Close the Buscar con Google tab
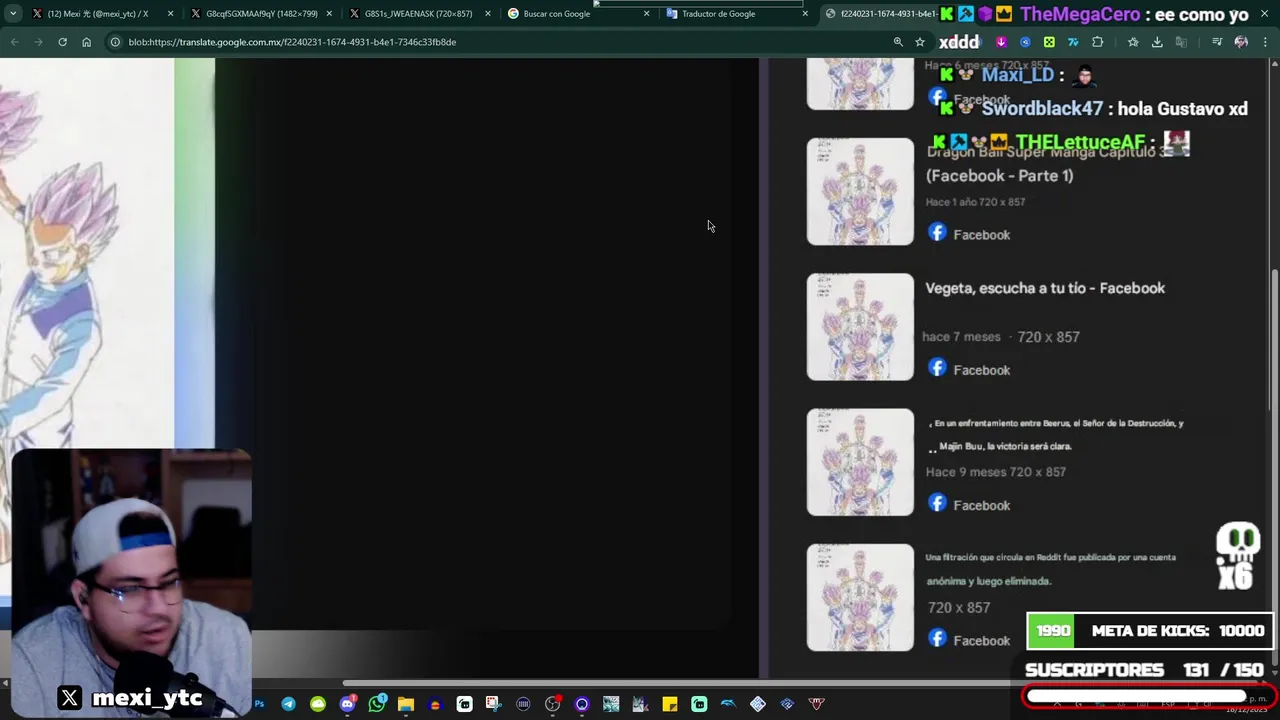The image size is (1280, 720). tap(646, 14)
